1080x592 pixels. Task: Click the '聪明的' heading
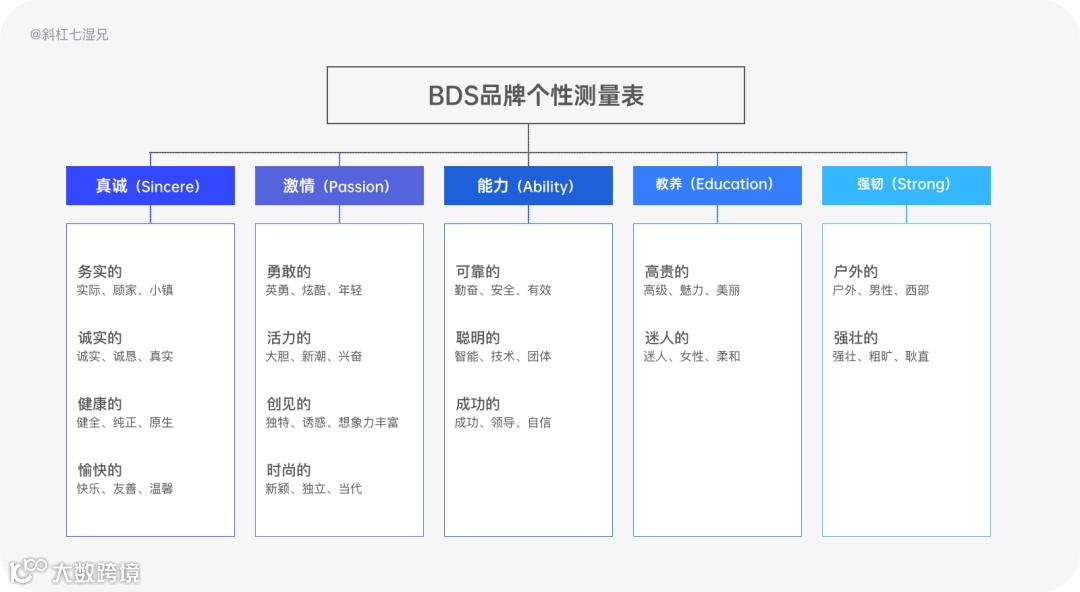(x=478, y=338)
